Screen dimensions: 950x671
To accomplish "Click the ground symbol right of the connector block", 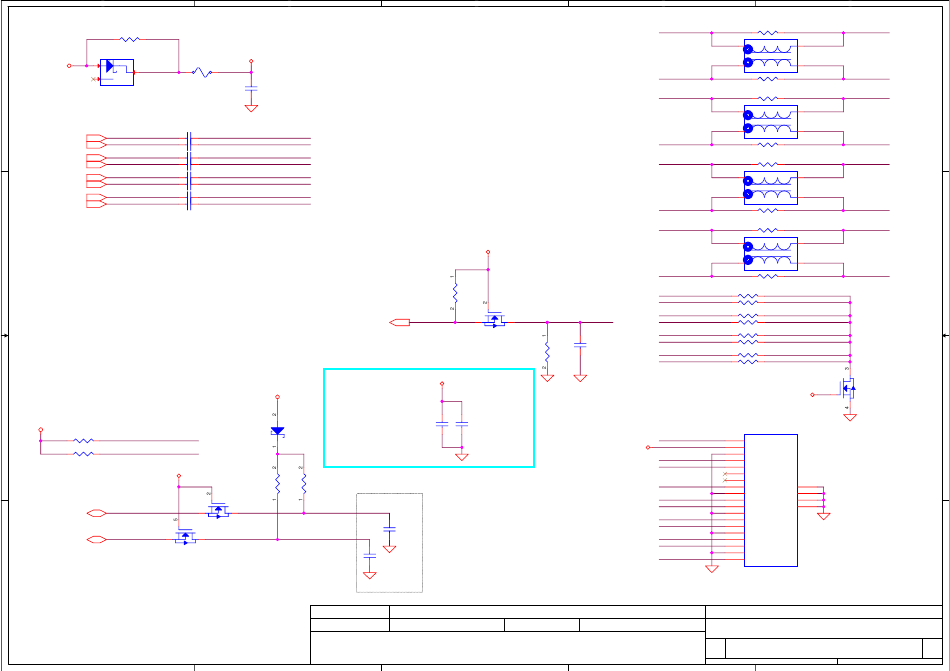I will click(x=823, y=516).
